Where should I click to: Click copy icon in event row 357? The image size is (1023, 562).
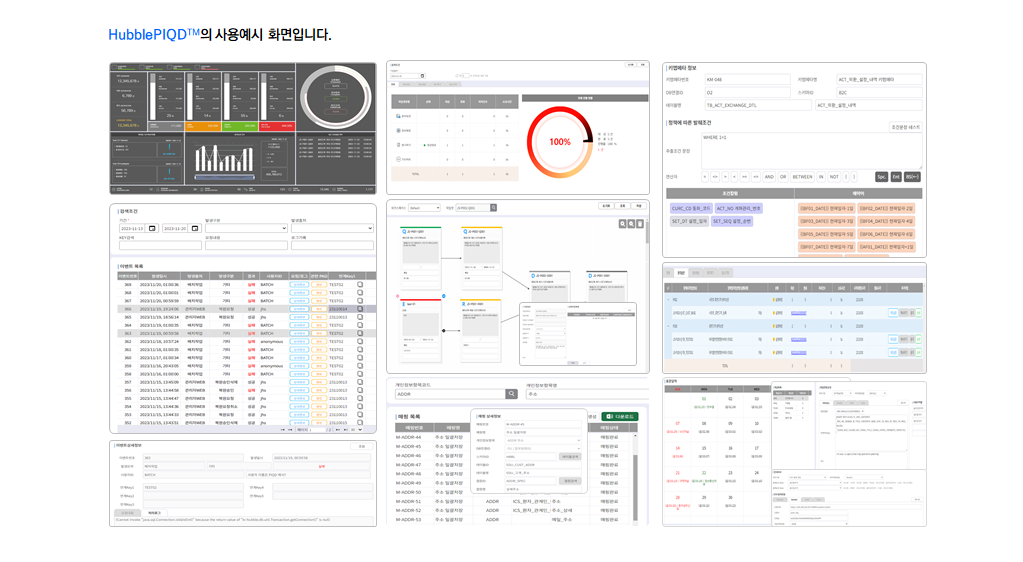pos(360,382)
